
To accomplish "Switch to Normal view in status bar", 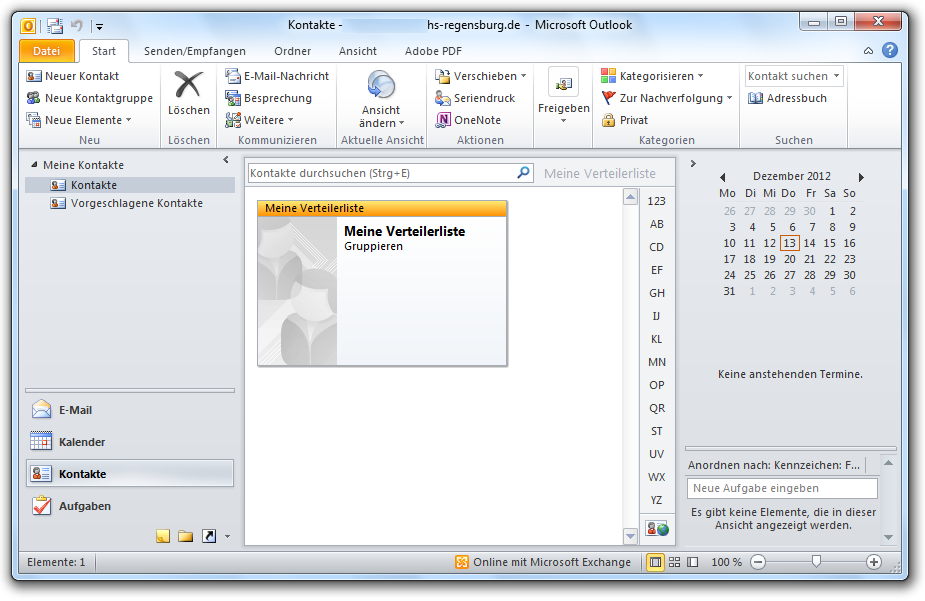I will 655,562.
